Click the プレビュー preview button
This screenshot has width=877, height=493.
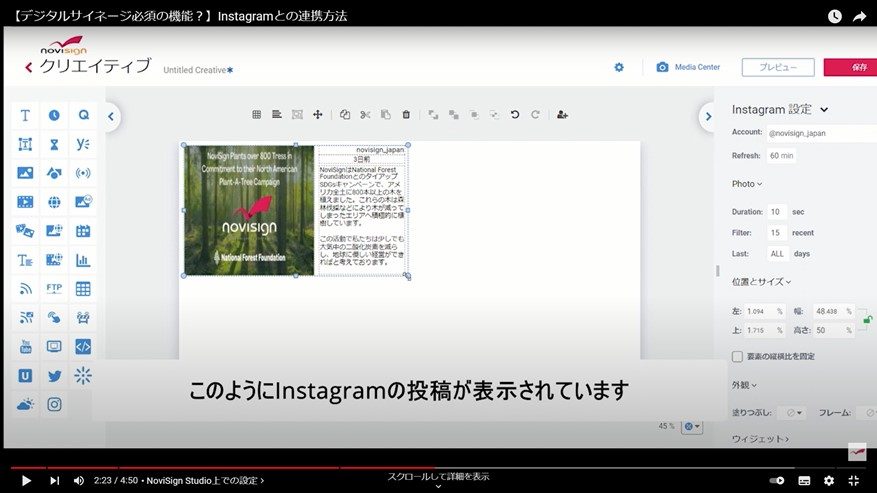click(778, 67)
